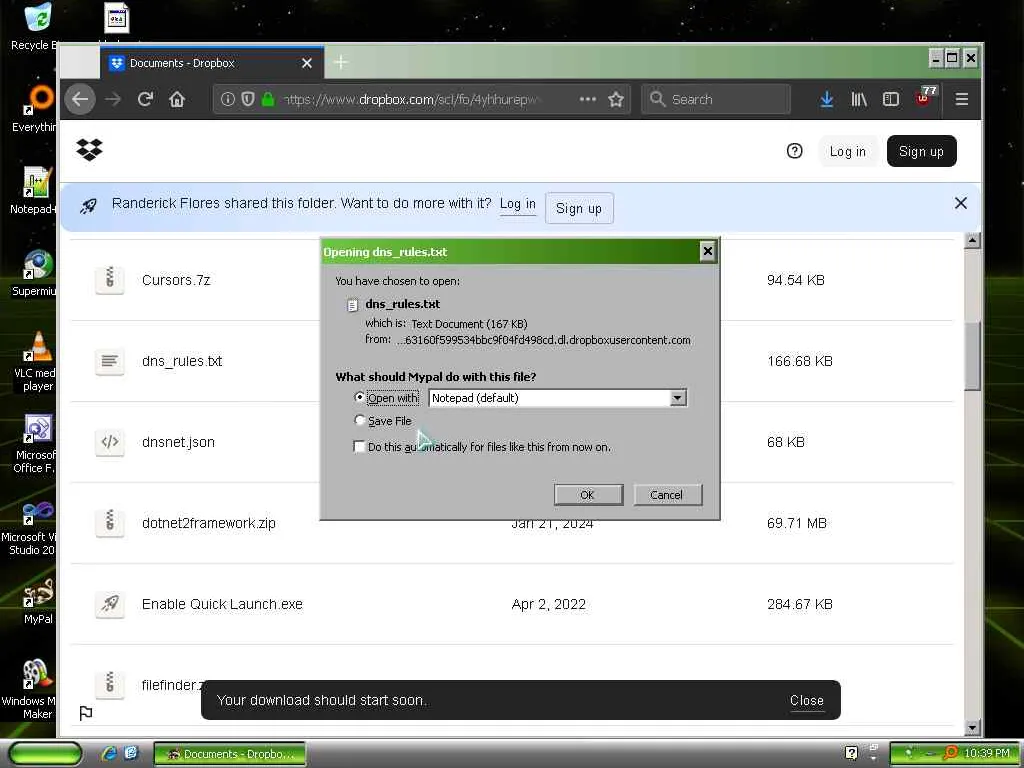Open the browser hamburger menu

(x=961, y=99)
